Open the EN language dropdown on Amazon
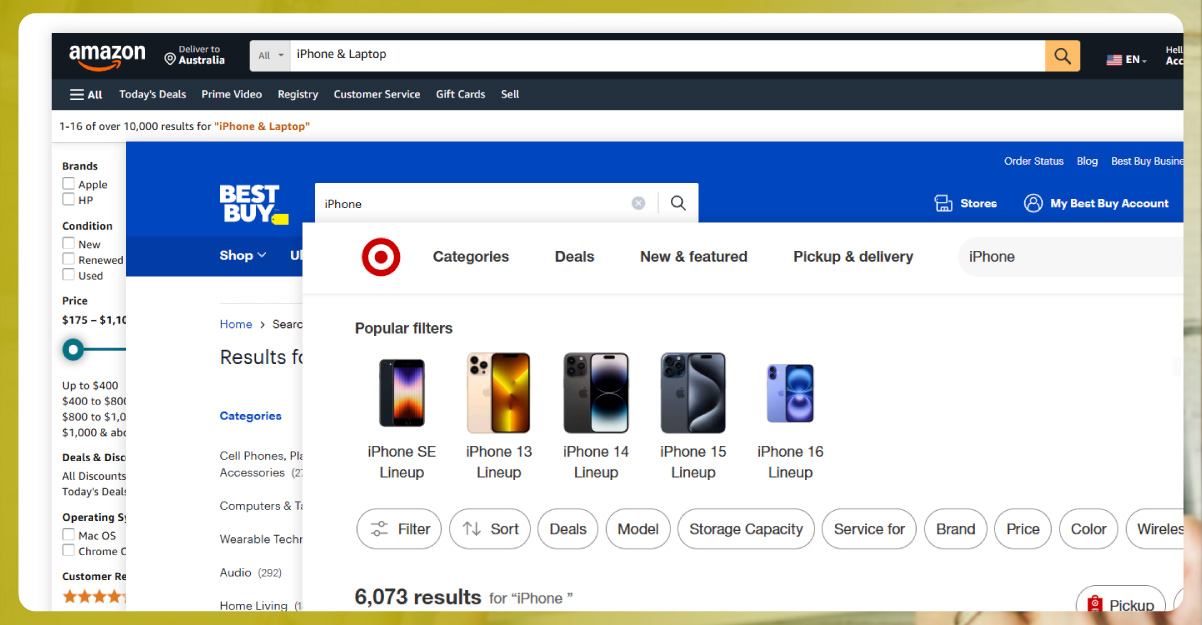Screen dimensions: 1202x625 (1126, 59)
